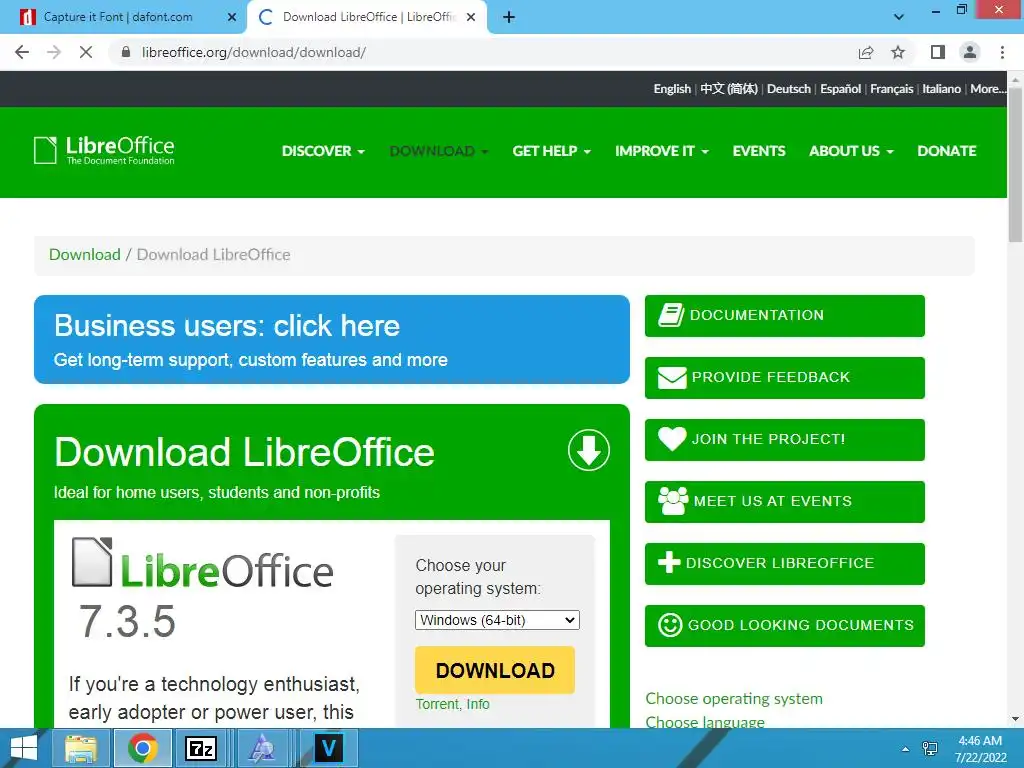Show hidden system tray icons
Image resolution: width=1024 pixels, height=768 pixels.
tap(905, 748)
